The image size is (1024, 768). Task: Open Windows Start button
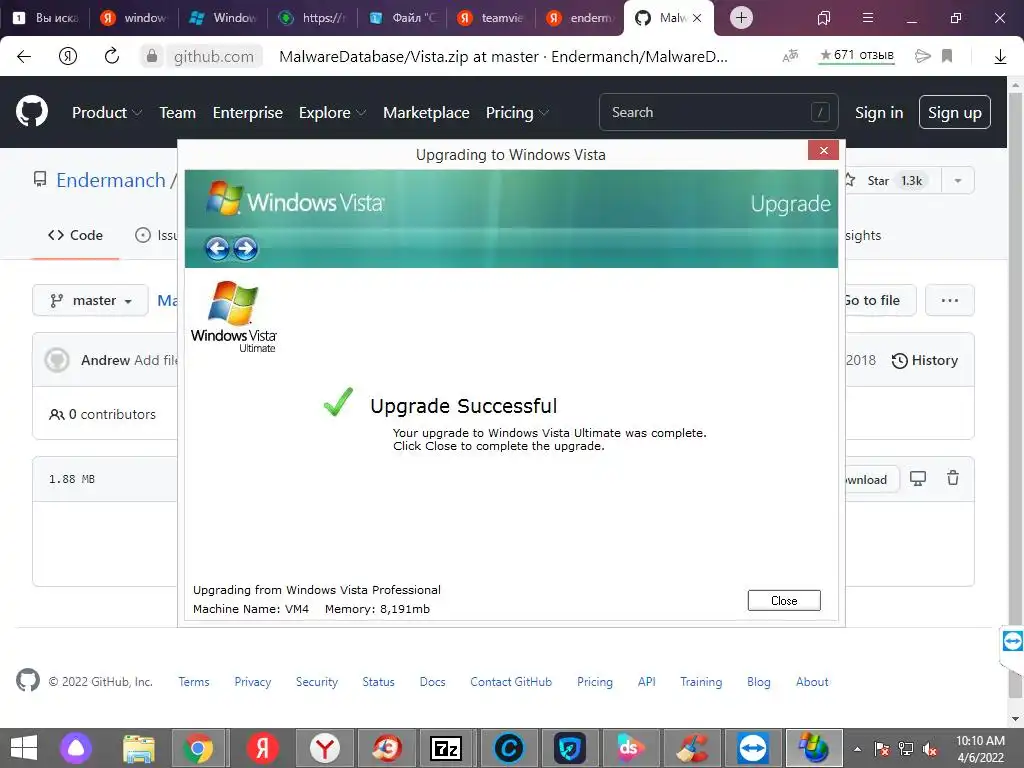(24, 748)
